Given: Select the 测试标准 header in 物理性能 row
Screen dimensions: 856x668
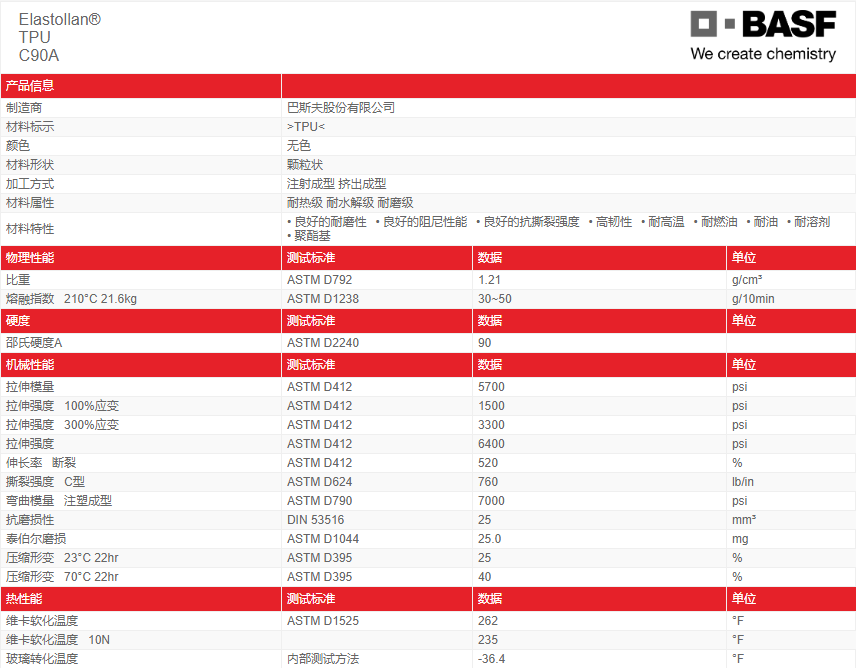Looking at the screenshot, I should point(311,258).
